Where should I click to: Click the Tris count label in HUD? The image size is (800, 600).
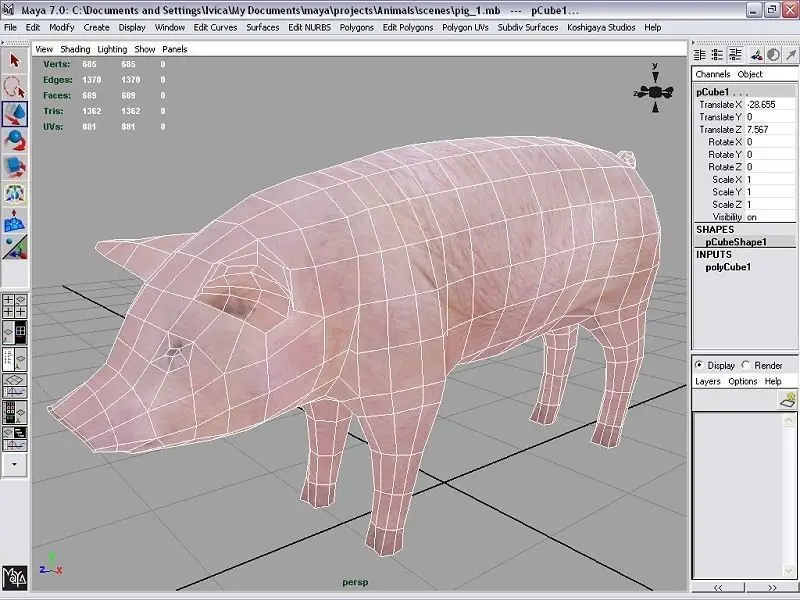(x=53, y=111)
